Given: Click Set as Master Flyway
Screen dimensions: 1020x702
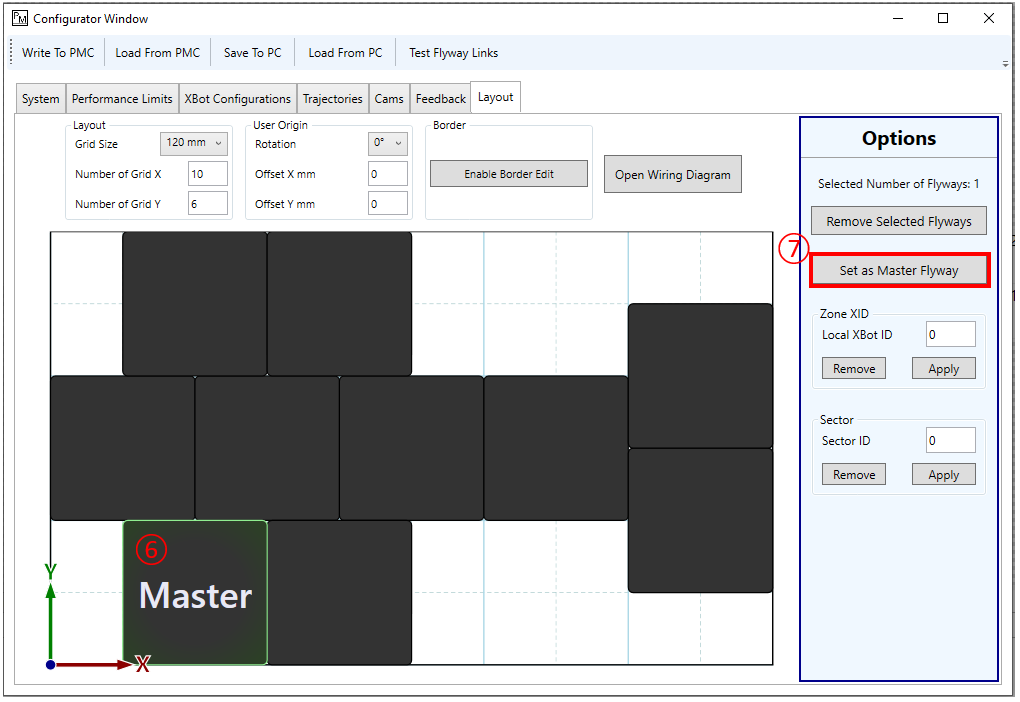Looking at the screenshot, I should (x=898, y=269).
